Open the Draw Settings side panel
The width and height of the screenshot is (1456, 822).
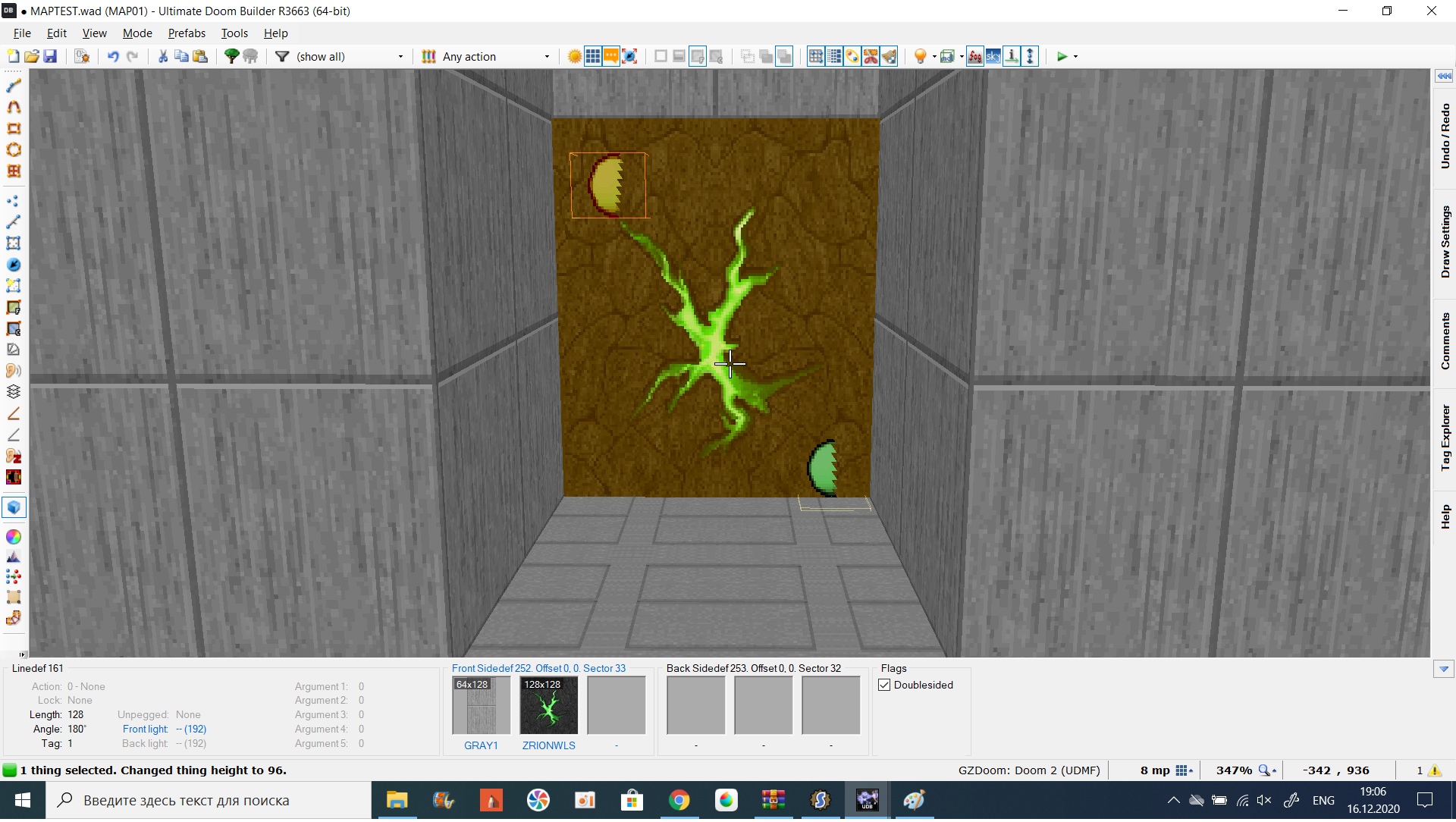tap(1445, 241)
